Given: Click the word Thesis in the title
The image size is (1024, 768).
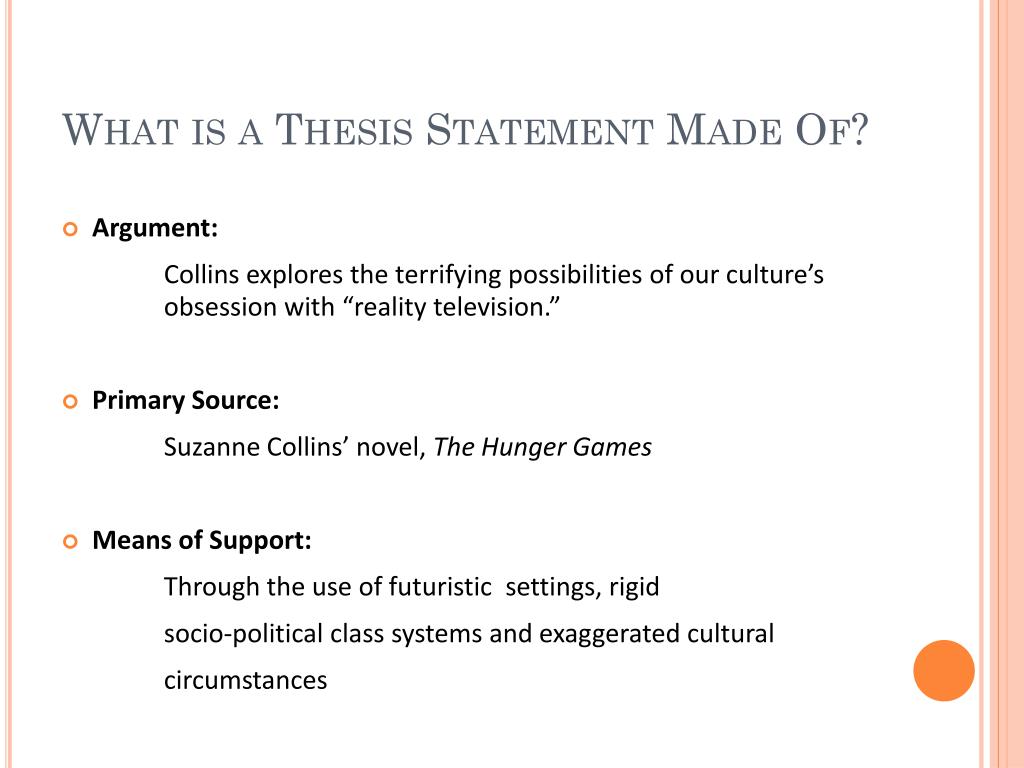Looking at the screenshot, I should pyautogui.click(x=344, y=129).
